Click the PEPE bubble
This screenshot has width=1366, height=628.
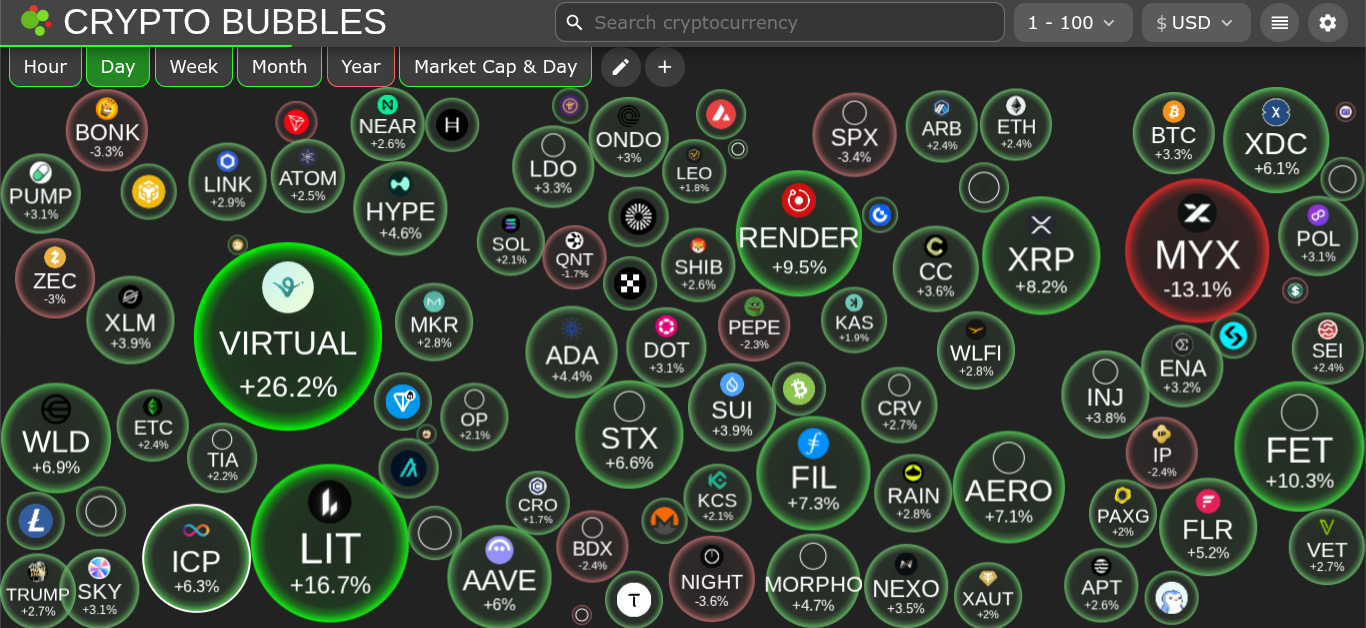click(x=754, y=326)
